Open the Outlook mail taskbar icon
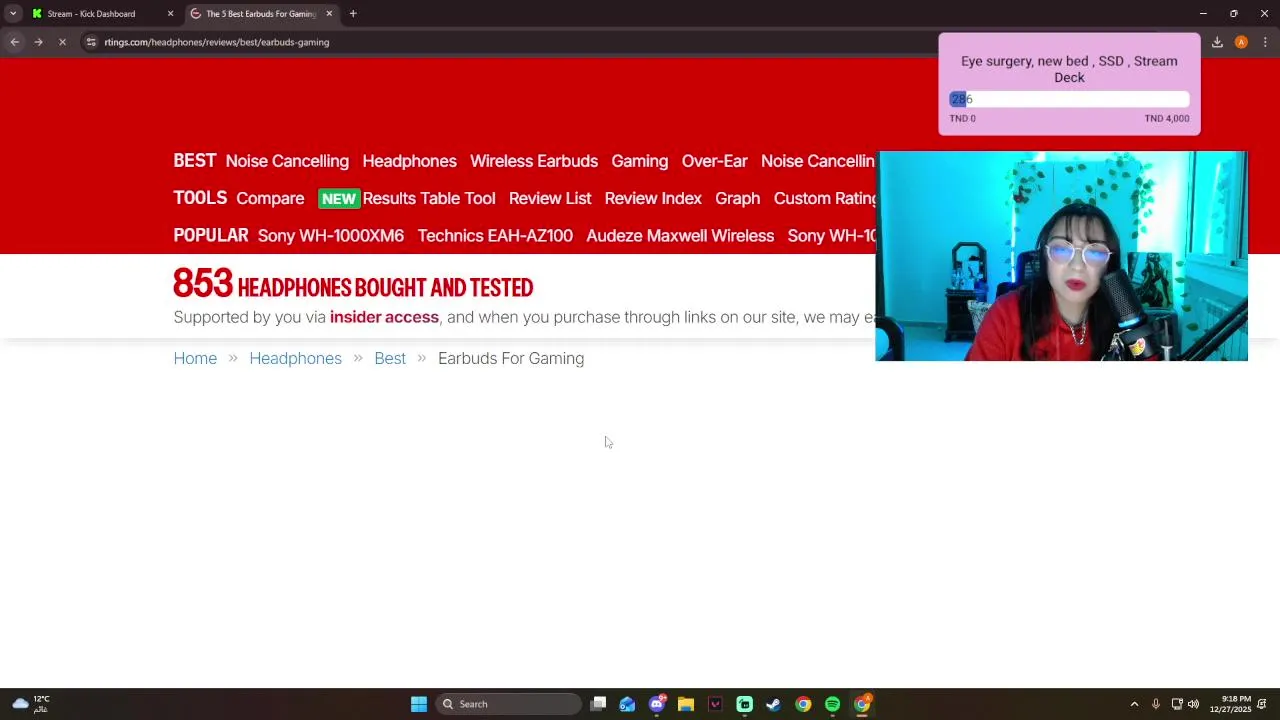This screenshot has height=720, width=1280. point(627,704)
